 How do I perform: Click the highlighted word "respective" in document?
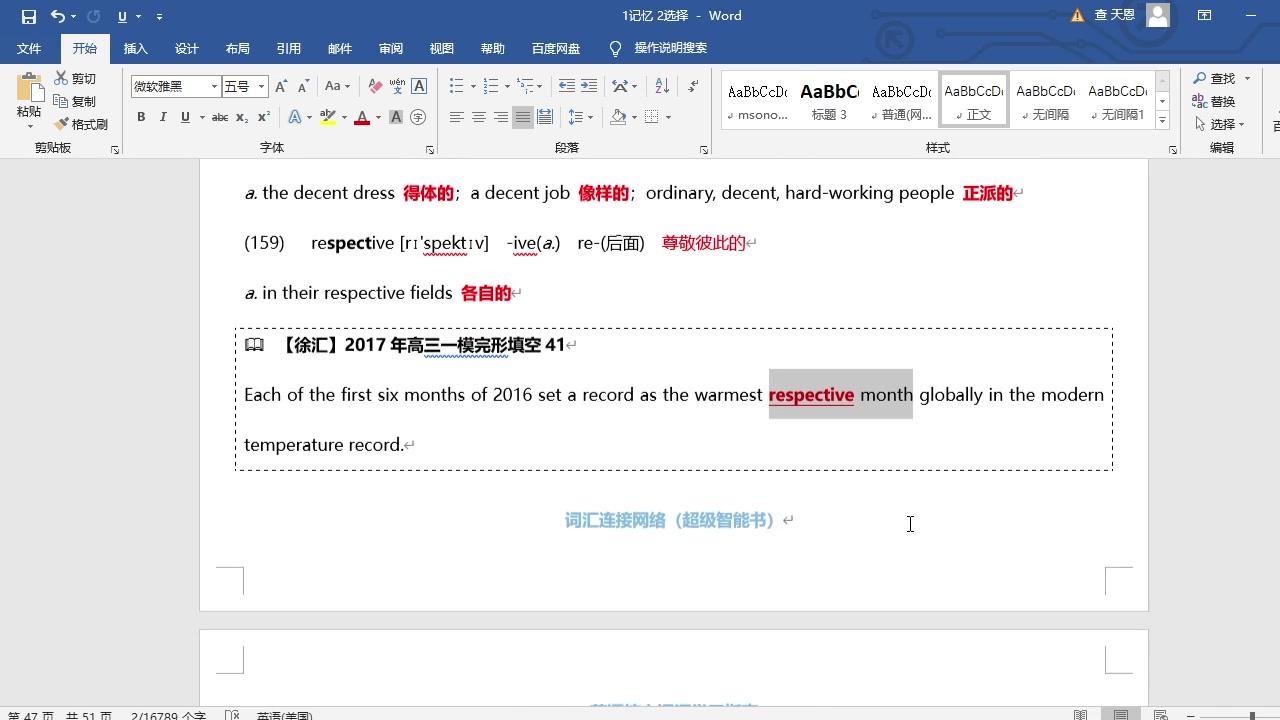click(811, 395)
